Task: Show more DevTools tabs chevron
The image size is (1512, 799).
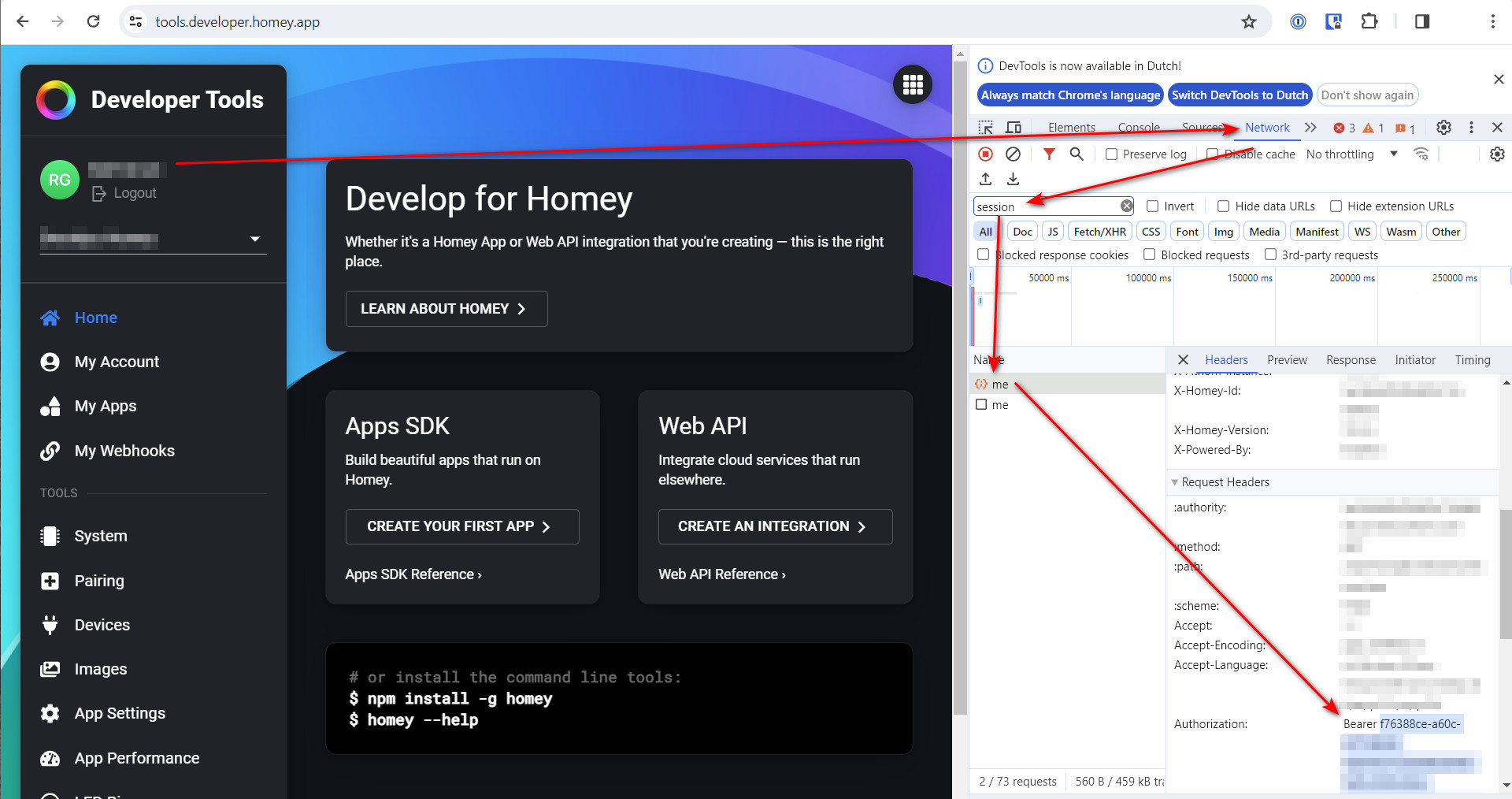Action: pyautogui.click(x=1310, y=128)
